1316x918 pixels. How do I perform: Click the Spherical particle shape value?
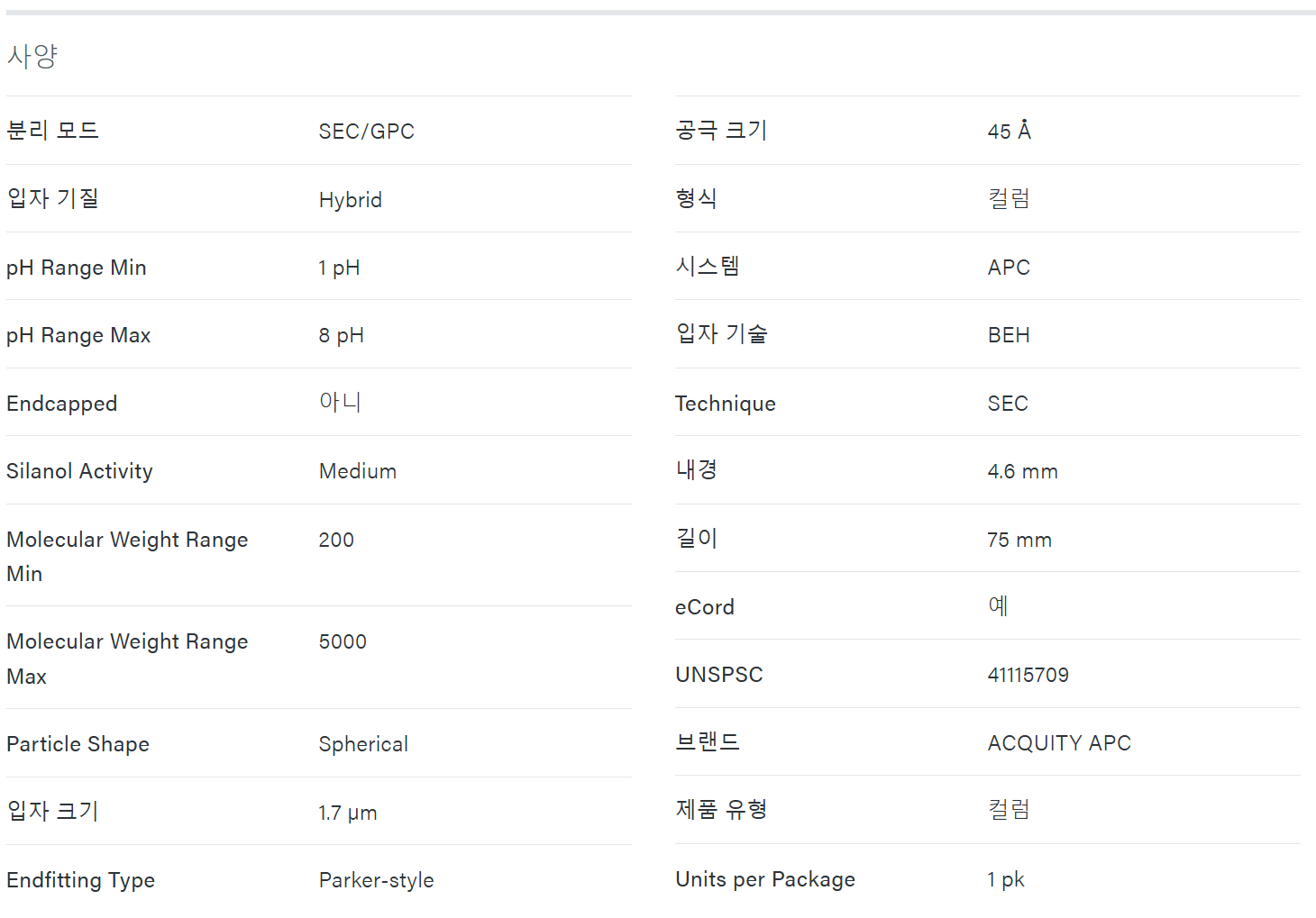[x=363, y=744]
